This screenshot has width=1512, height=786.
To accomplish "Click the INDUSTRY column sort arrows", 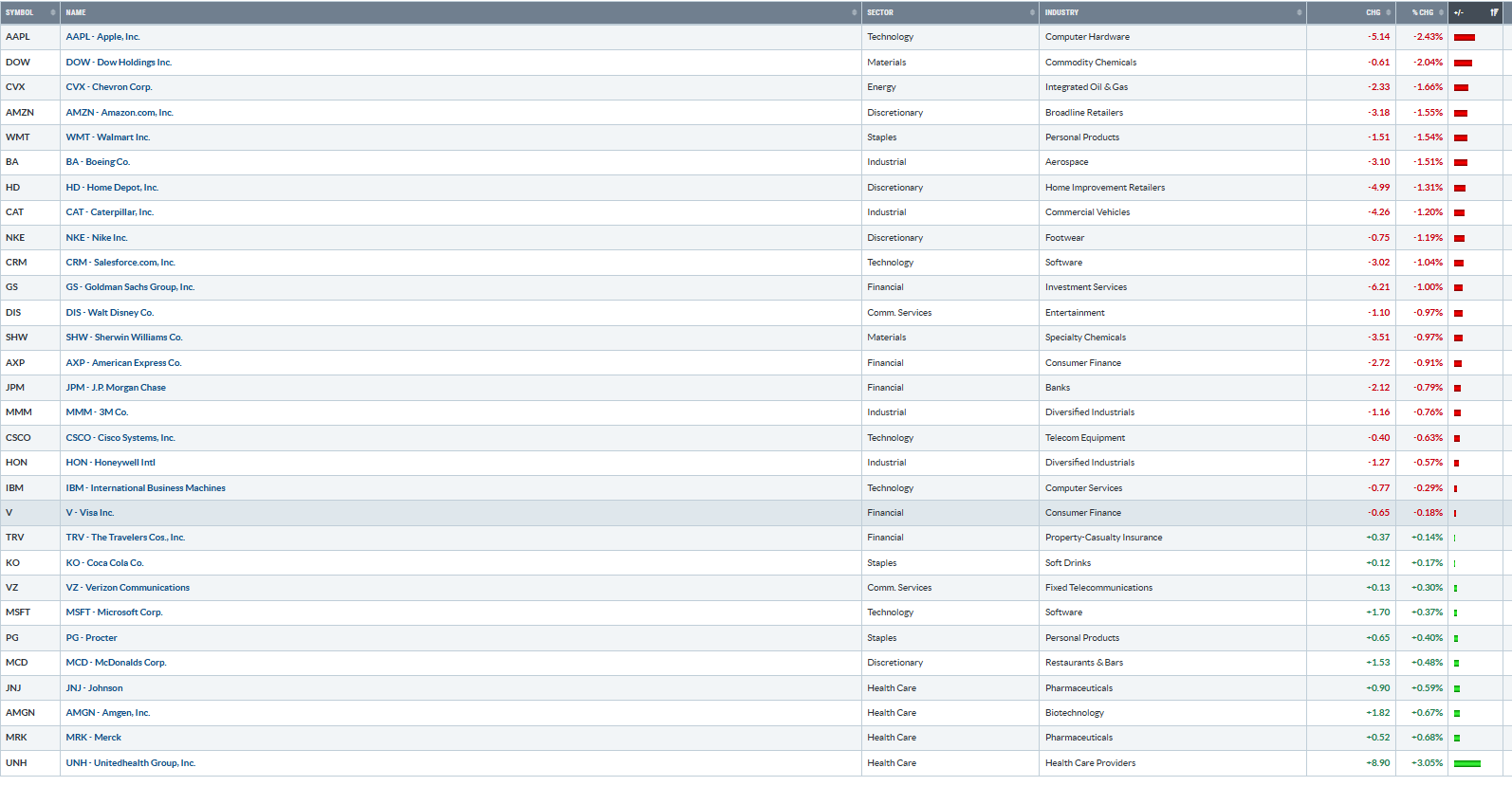I will (1300, 12).
